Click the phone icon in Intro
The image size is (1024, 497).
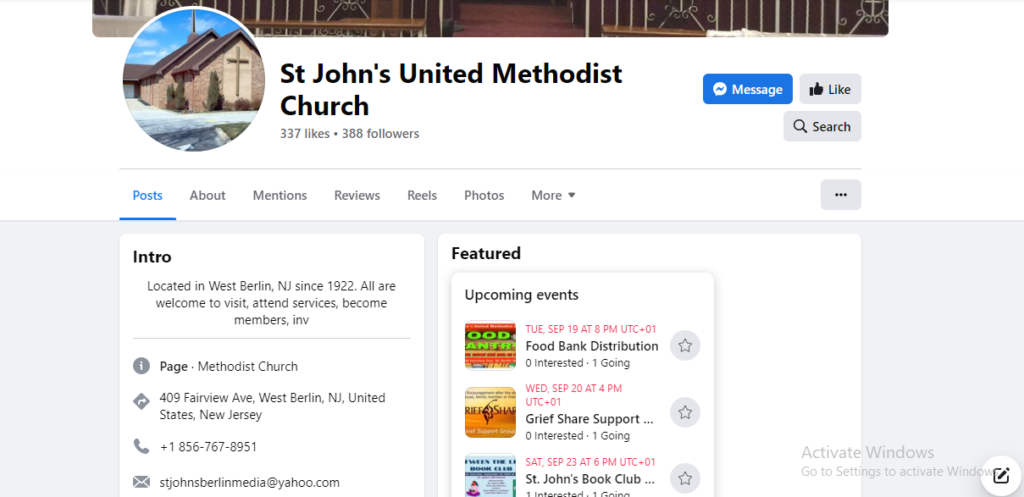pyautogui.click(x=142, y=446)
